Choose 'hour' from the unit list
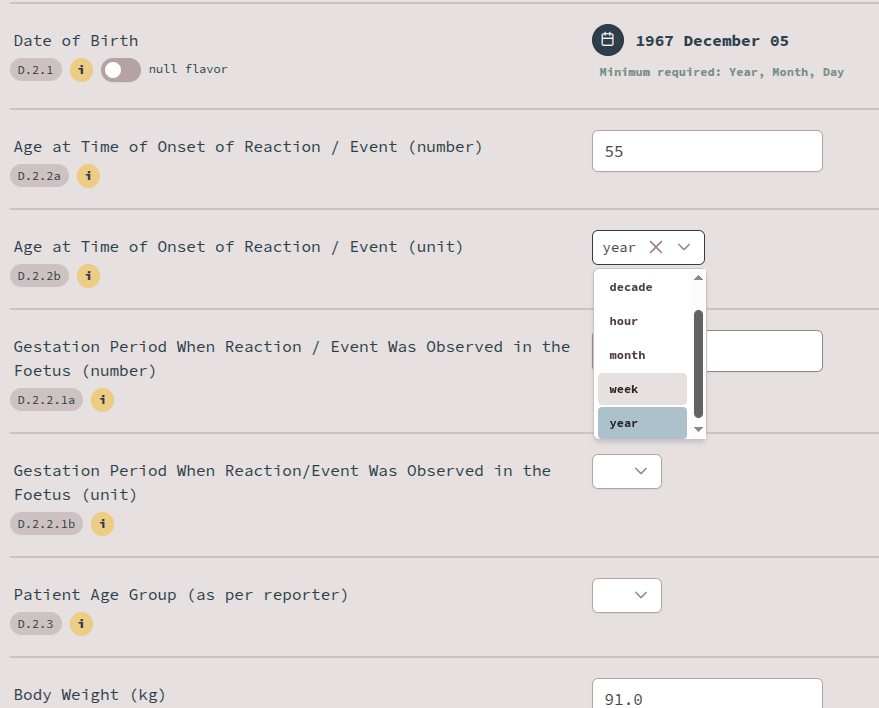 [642, 321]
